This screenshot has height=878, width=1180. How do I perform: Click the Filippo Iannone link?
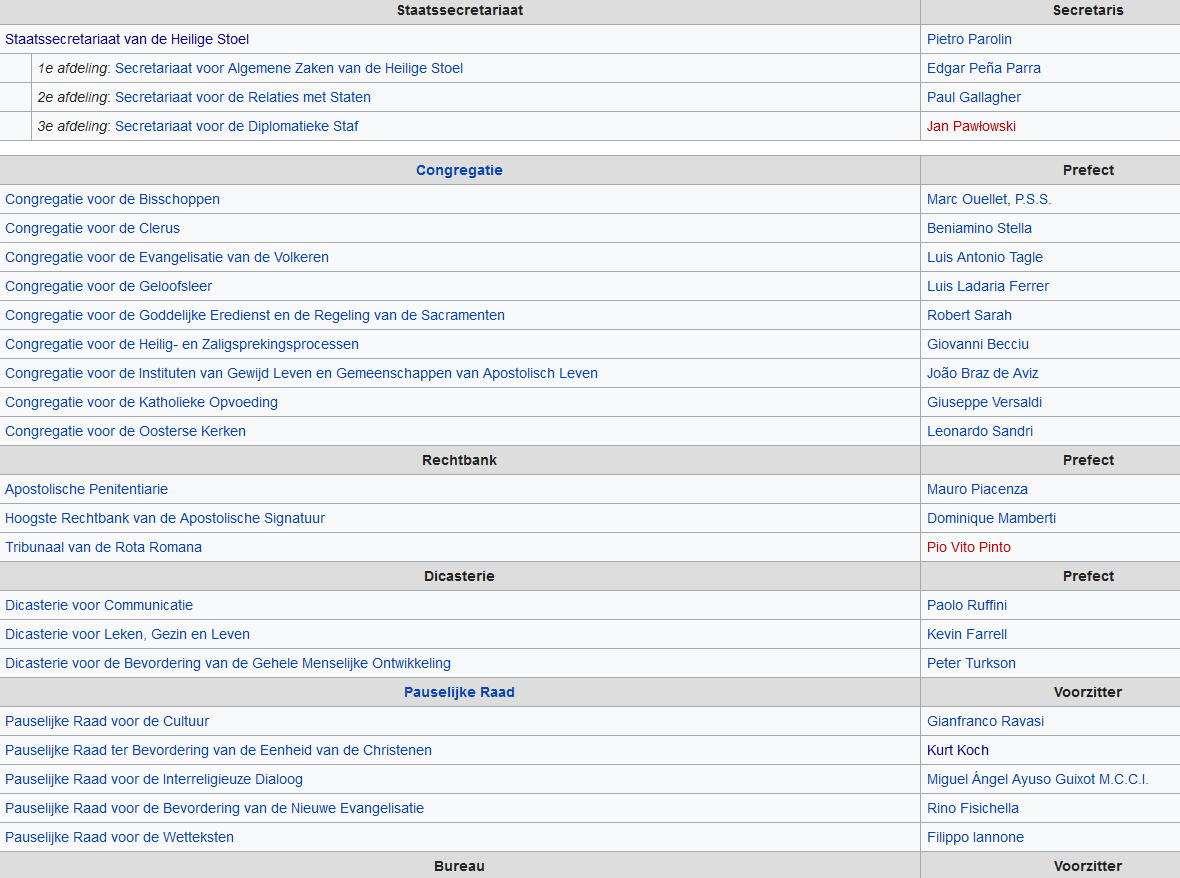coord(975,837)
